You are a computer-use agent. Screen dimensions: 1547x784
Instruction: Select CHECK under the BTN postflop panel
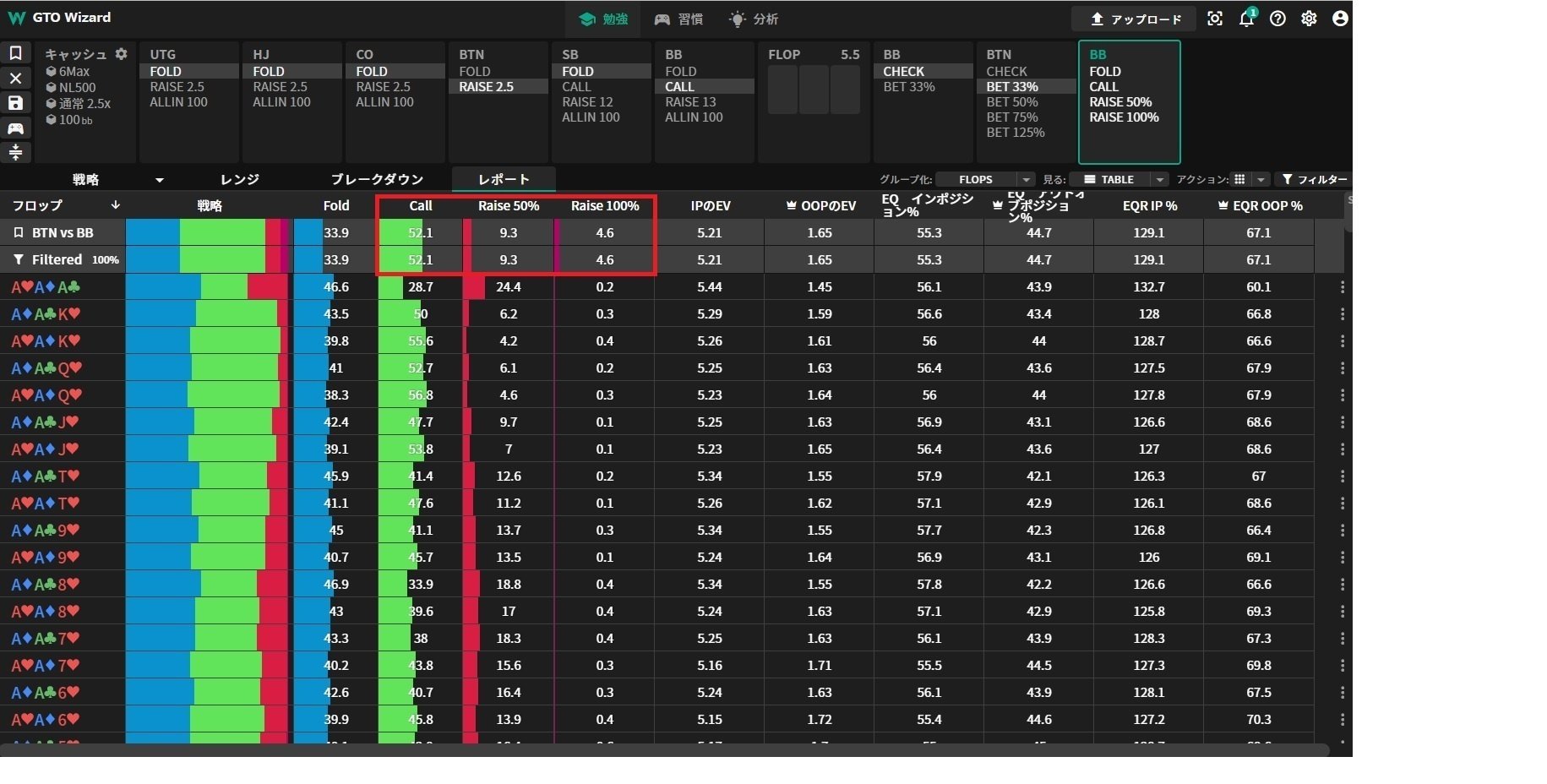coord(1007,72)
